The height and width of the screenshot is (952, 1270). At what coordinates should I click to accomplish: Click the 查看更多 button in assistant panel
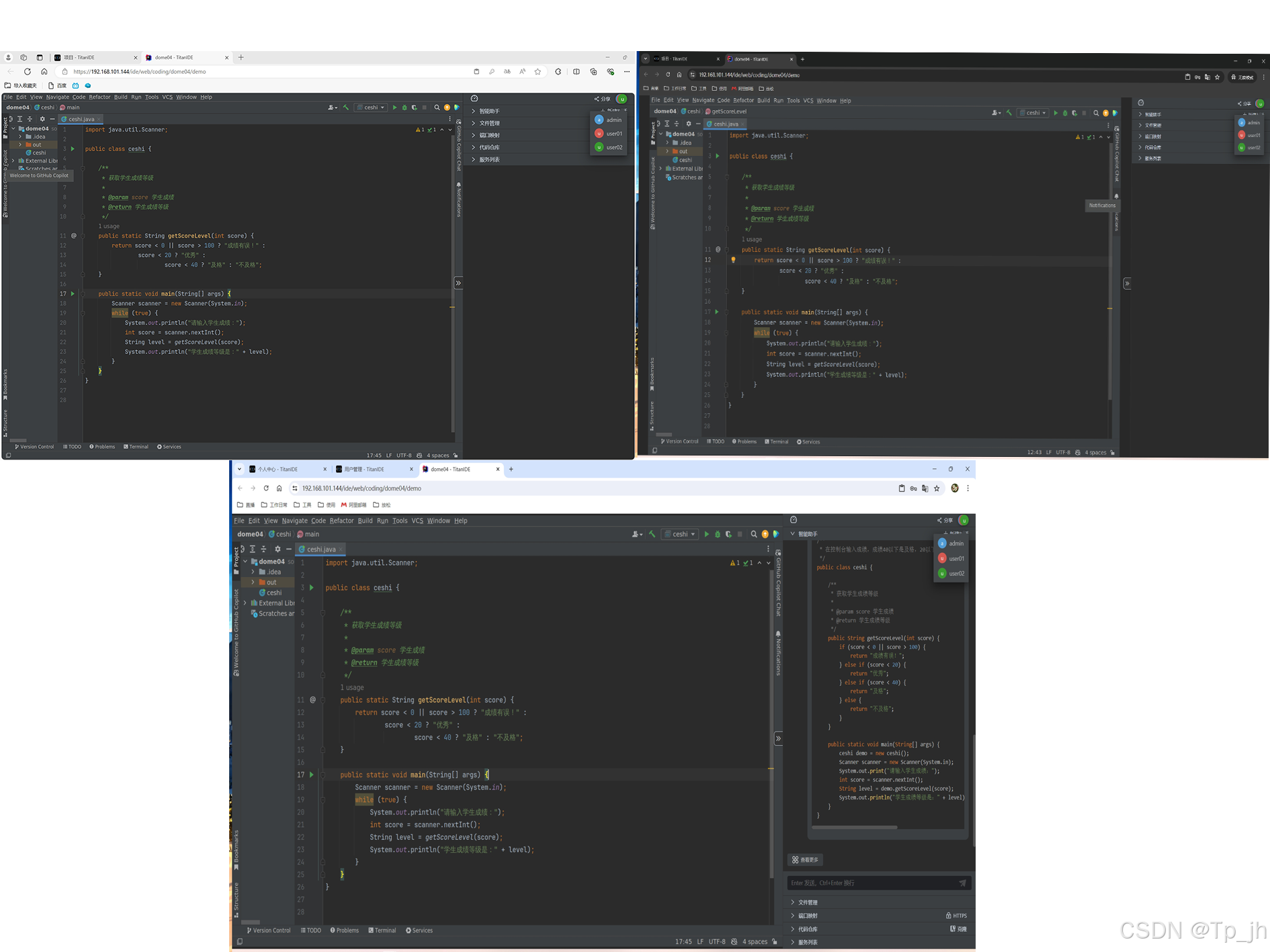(x=805, y=860)
